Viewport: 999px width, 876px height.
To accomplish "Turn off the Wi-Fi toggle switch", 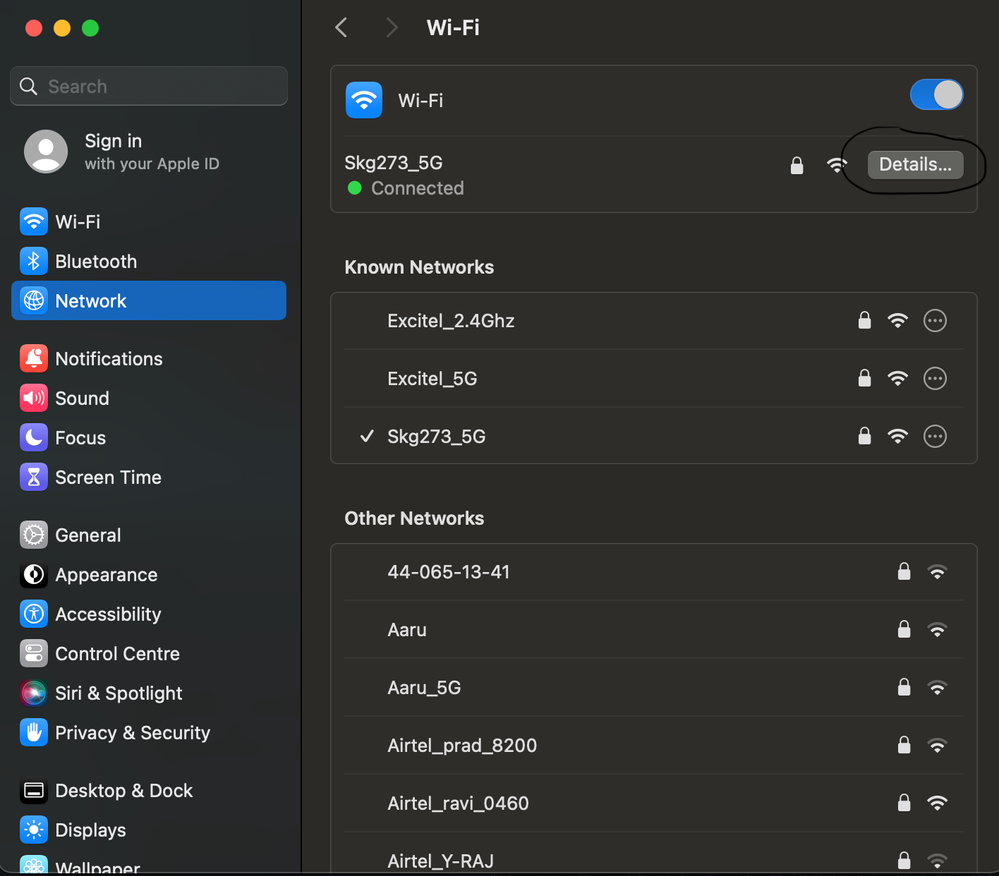I will tap(936, 95).
